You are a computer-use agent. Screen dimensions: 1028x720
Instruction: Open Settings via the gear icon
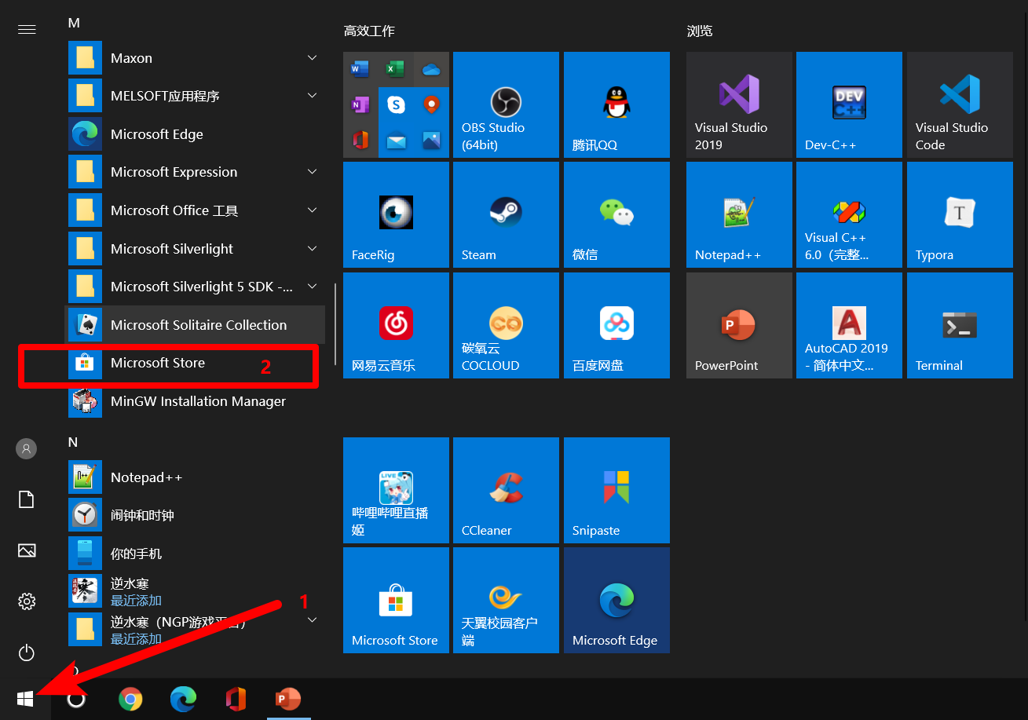pyautogui.click(x=26, y=601)
